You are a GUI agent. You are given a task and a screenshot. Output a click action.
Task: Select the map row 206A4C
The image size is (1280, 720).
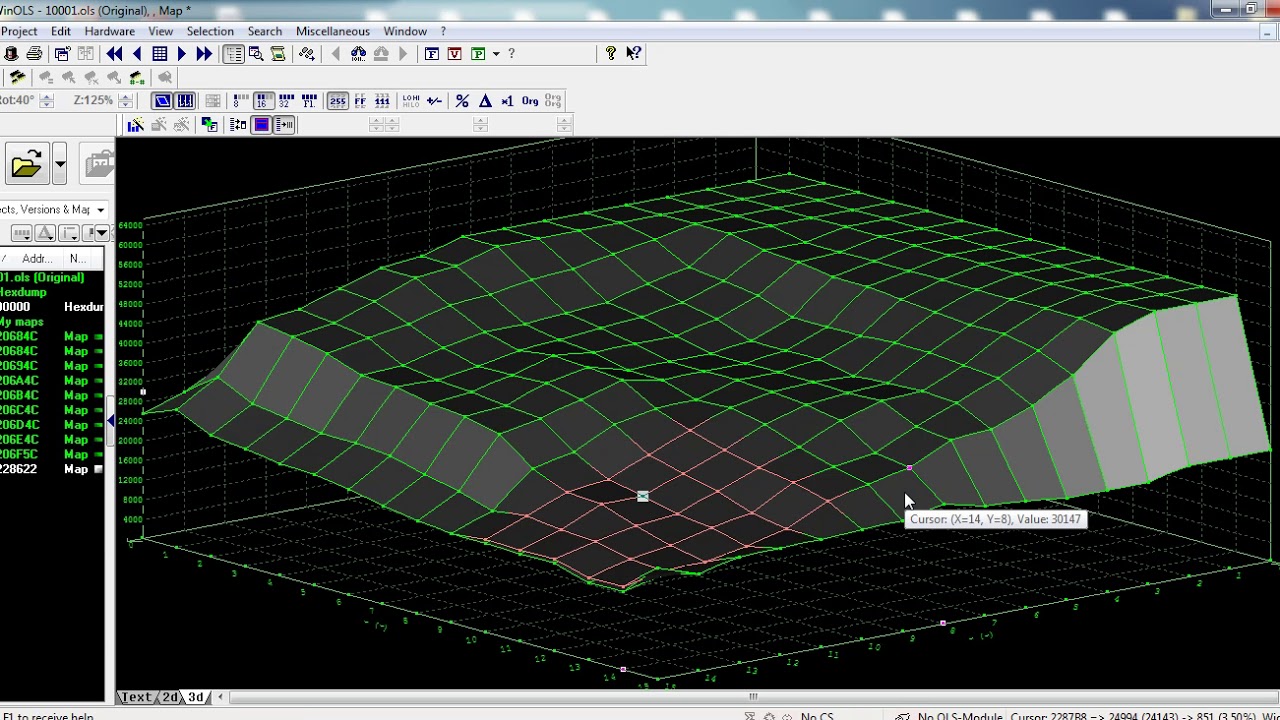click(53, 381)
